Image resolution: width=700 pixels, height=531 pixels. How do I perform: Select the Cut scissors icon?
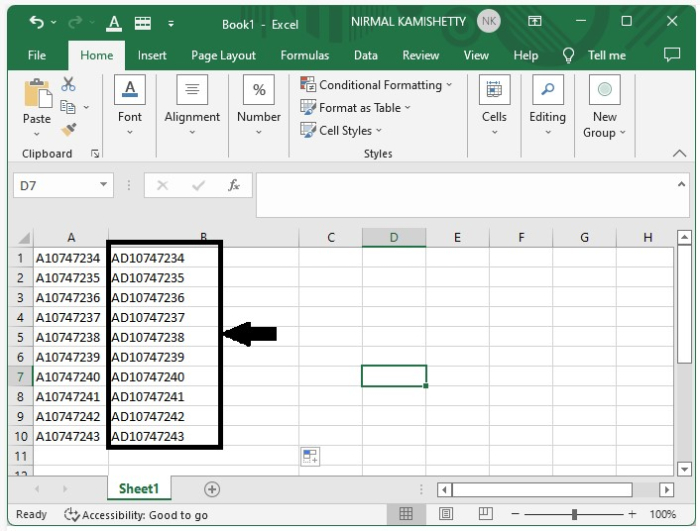68,84
